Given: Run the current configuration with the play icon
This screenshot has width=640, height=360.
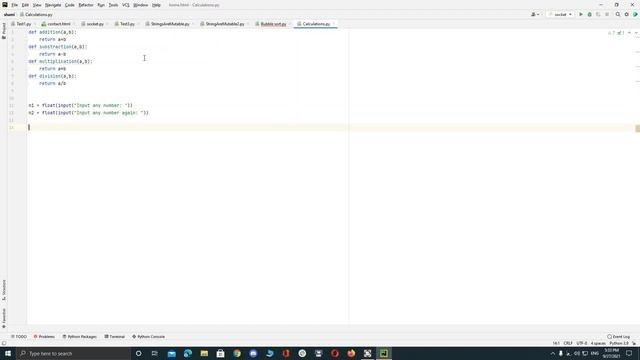Looking at the screenshot, I should click(x=581, y=14).
